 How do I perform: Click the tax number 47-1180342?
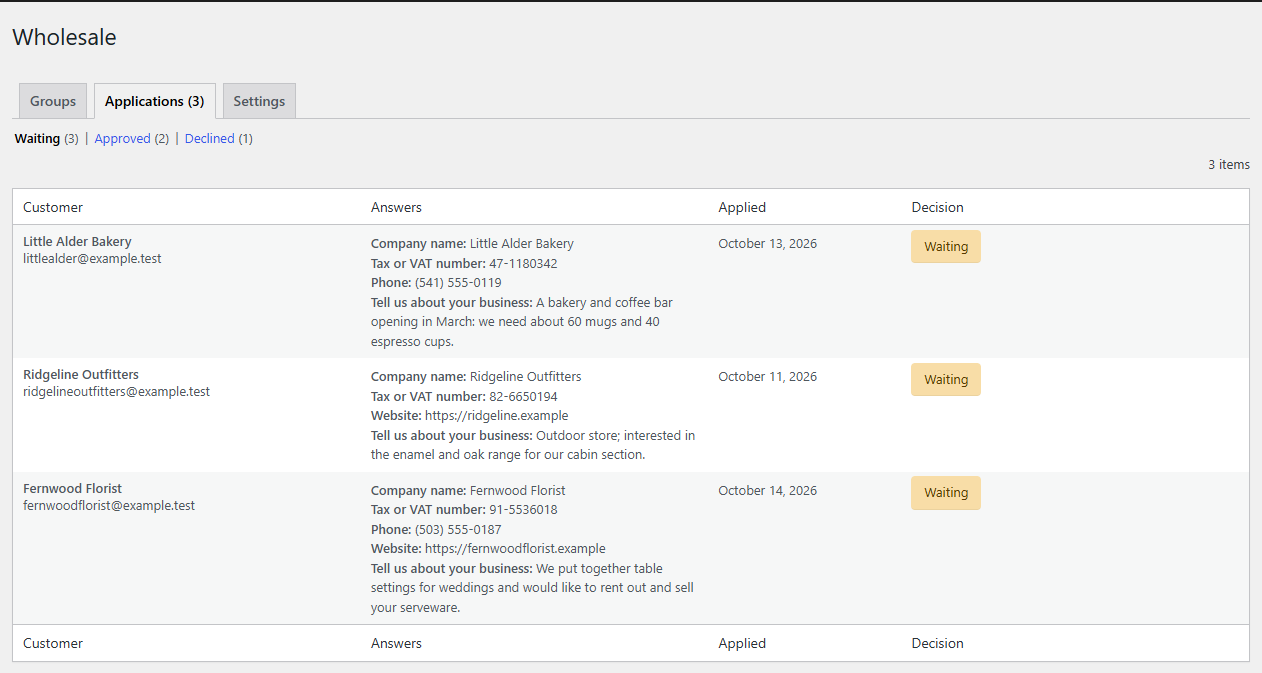pyautogui.click(x=523, y=264)
